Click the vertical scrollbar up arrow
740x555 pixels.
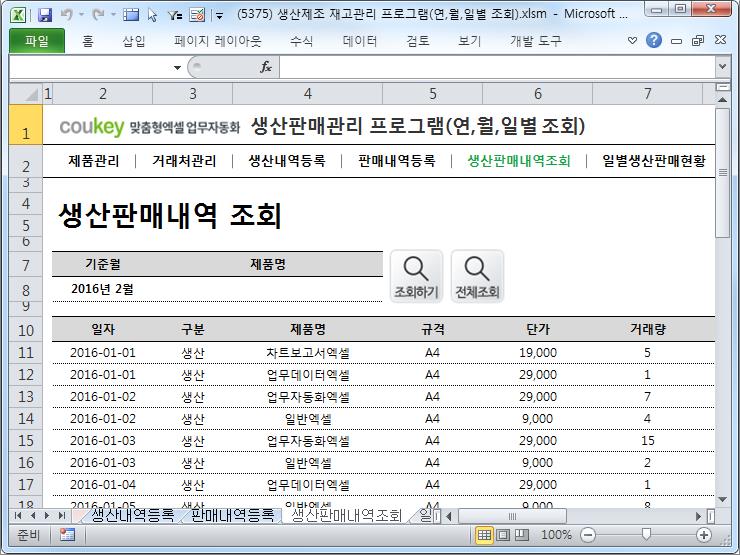(722, 99)
